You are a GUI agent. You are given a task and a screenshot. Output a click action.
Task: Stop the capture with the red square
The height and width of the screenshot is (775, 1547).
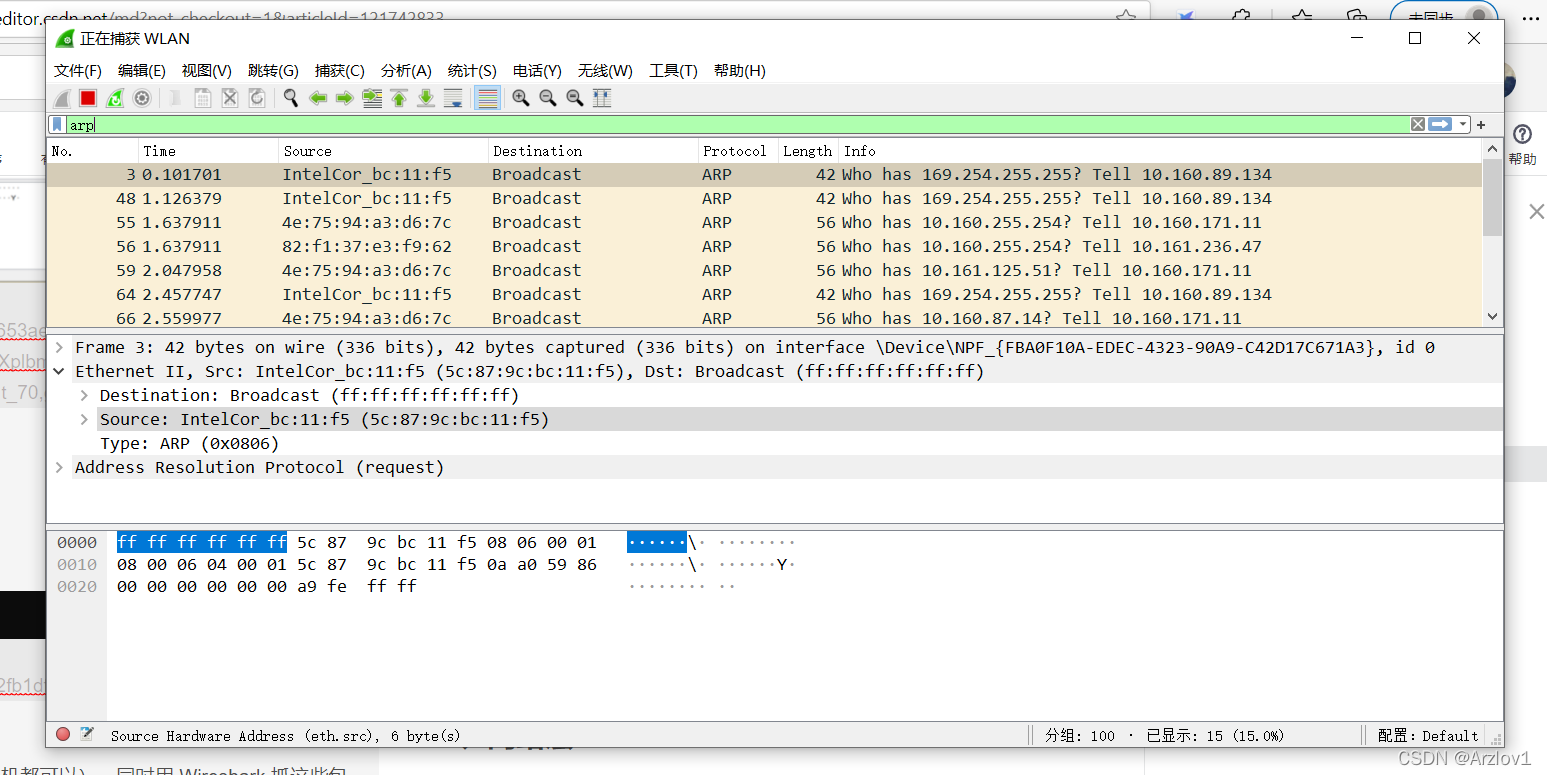click(x=88, y=98)
